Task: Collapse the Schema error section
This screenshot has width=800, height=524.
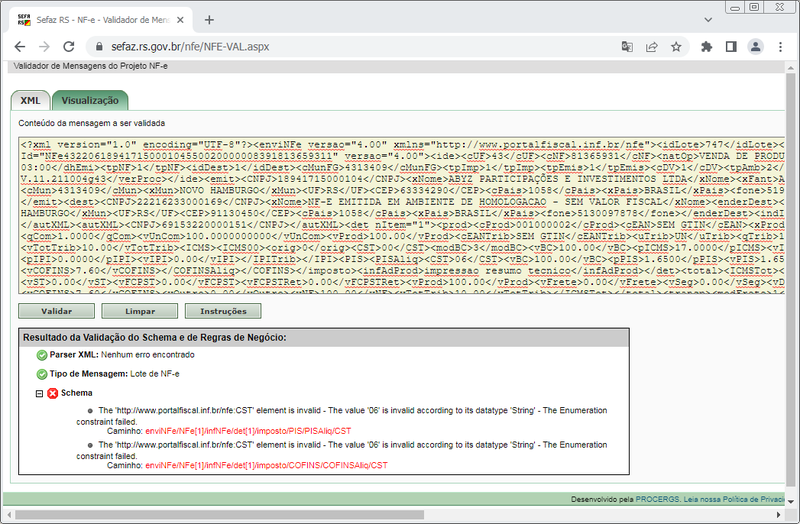Action: click(39, 393)
